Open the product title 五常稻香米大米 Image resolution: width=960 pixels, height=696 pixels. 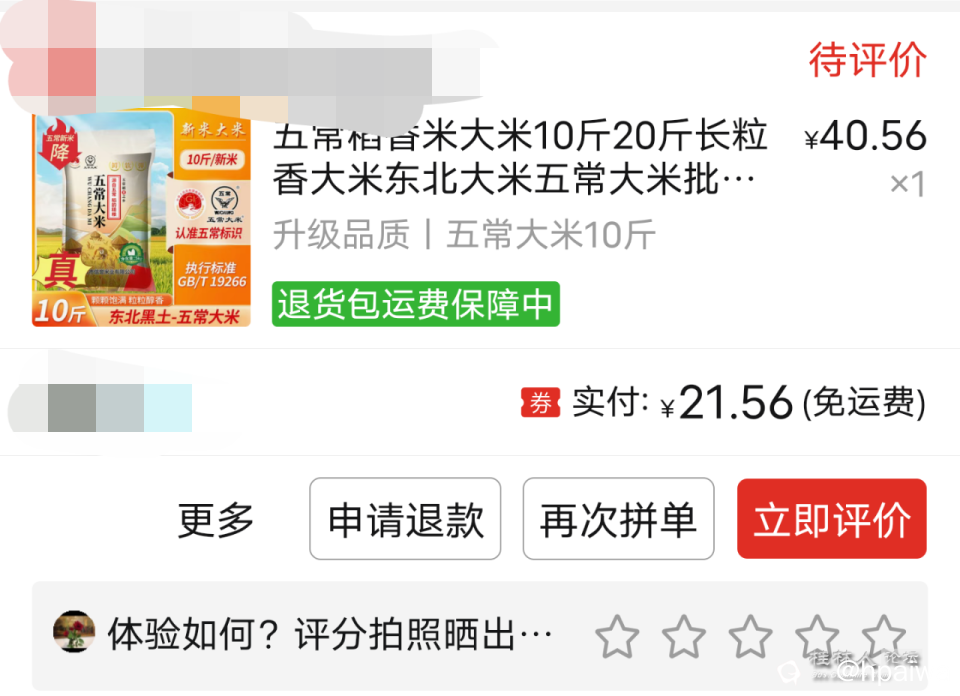519,157
